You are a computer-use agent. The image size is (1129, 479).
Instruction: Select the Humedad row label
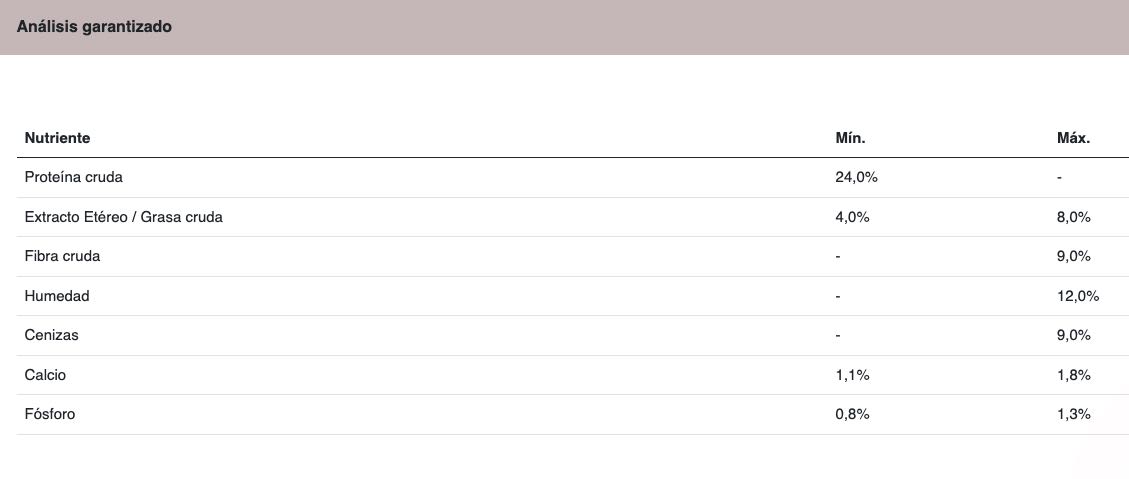tap(57, 296)
